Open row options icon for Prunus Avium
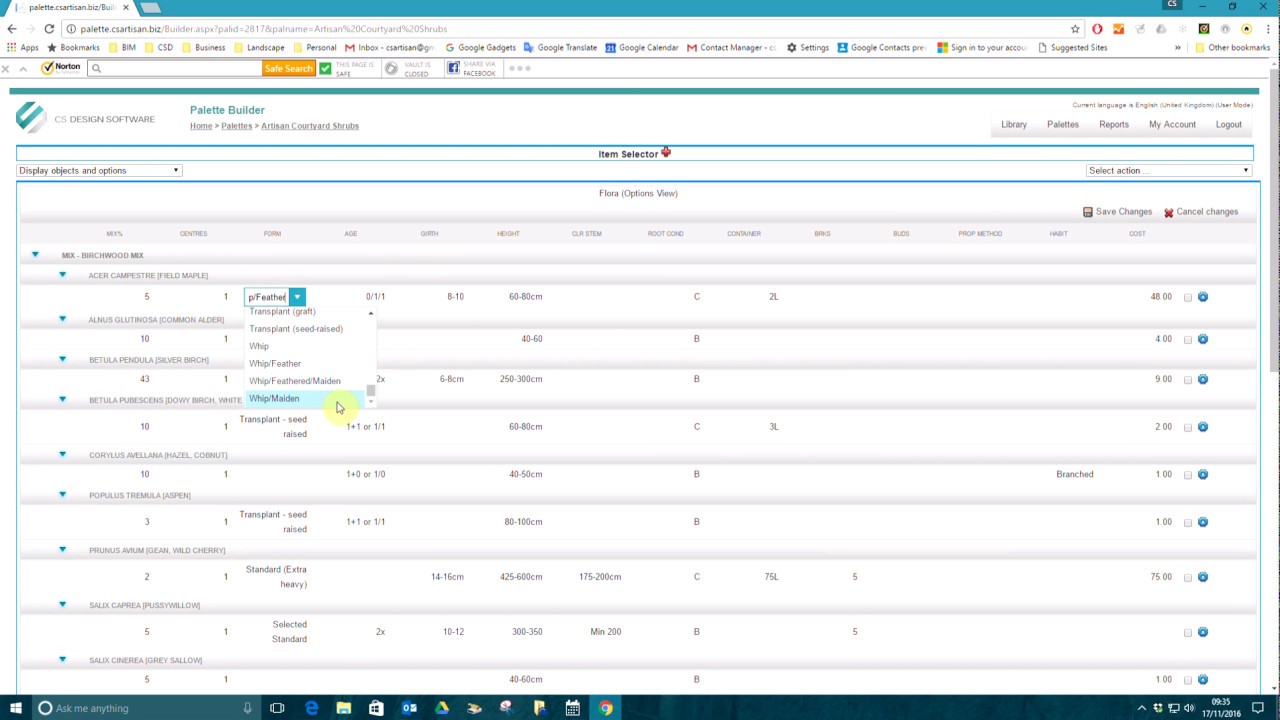The width and height of the screenshot is (1280, 720). (1202, 577)
